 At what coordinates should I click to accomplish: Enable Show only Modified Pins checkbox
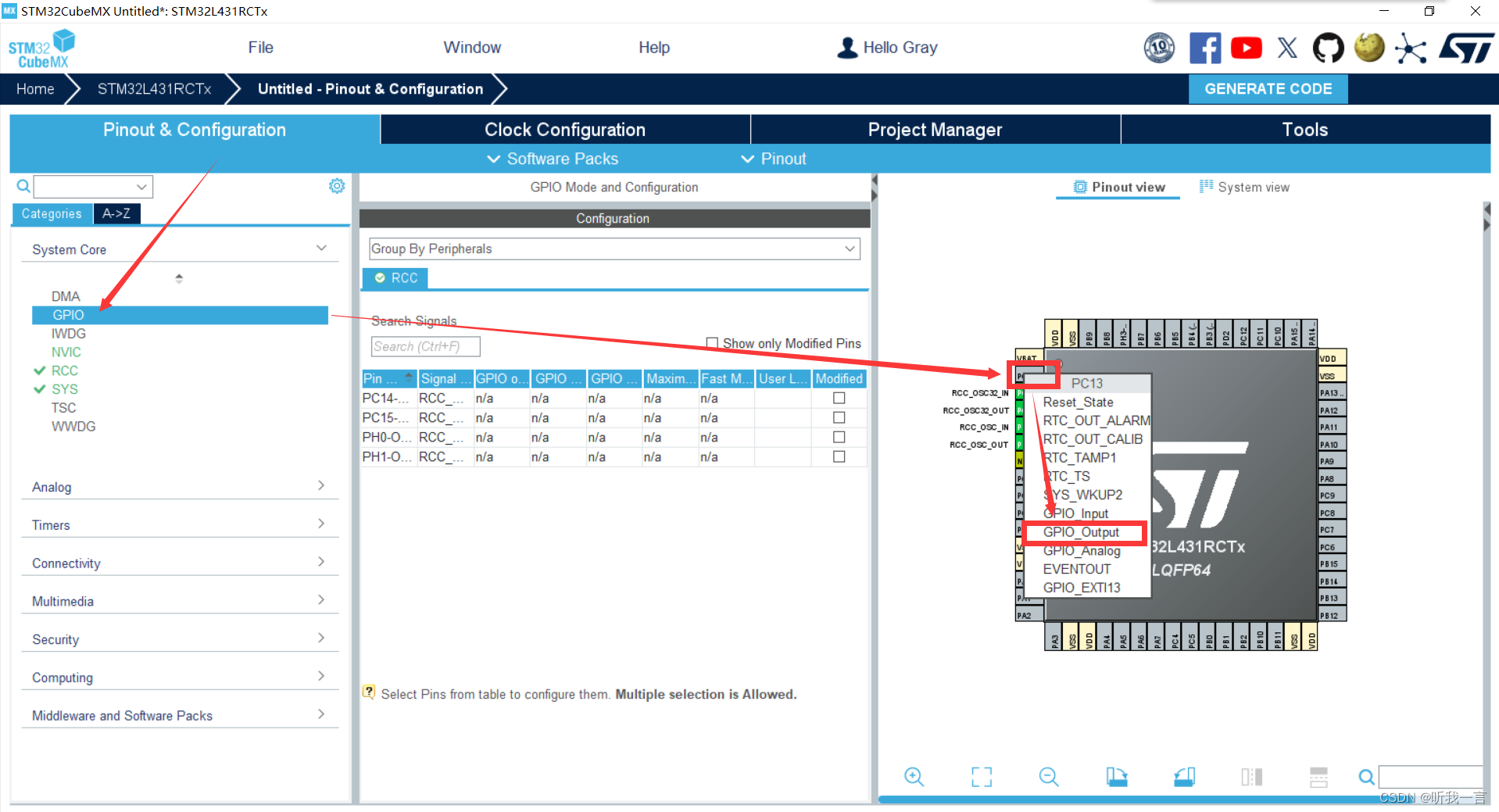pos(712,343)
